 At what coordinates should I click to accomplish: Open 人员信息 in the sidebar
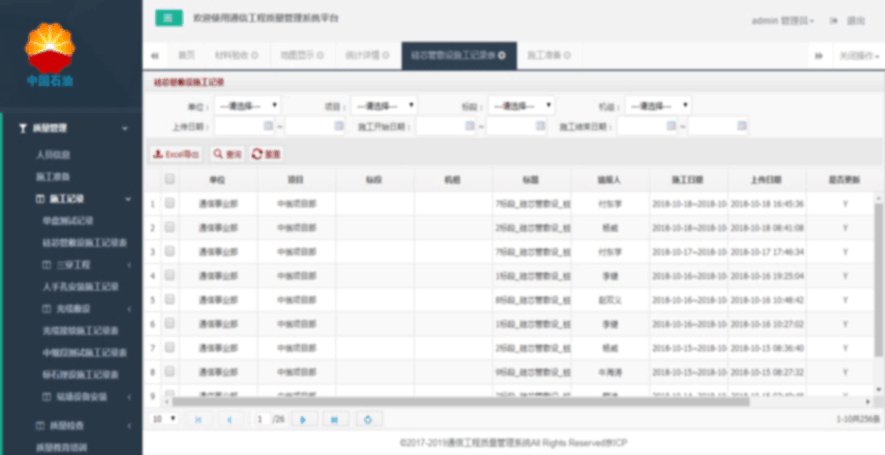[x=53, y=155]
